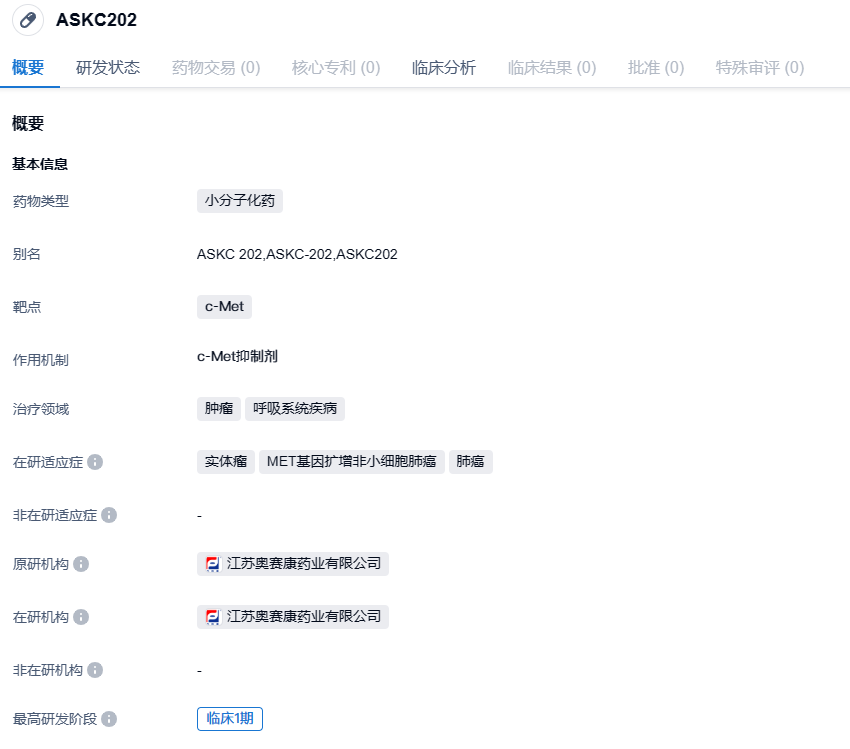Click company logo in 在研机构 row
This screenshot has height=749, width=850.
tap(212, 617)
